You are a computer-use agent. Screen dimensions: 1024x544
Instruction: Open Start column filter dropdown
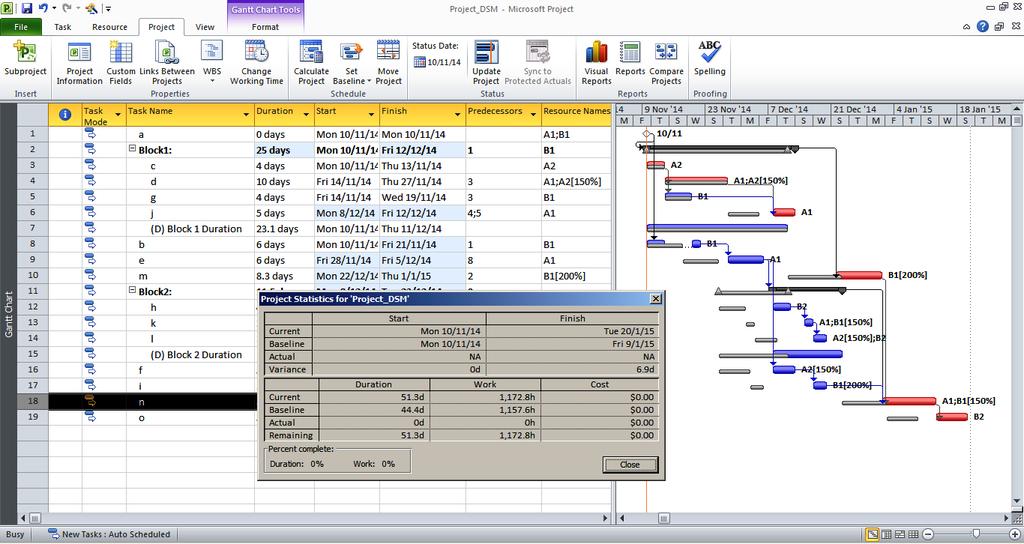coord(372,115)
